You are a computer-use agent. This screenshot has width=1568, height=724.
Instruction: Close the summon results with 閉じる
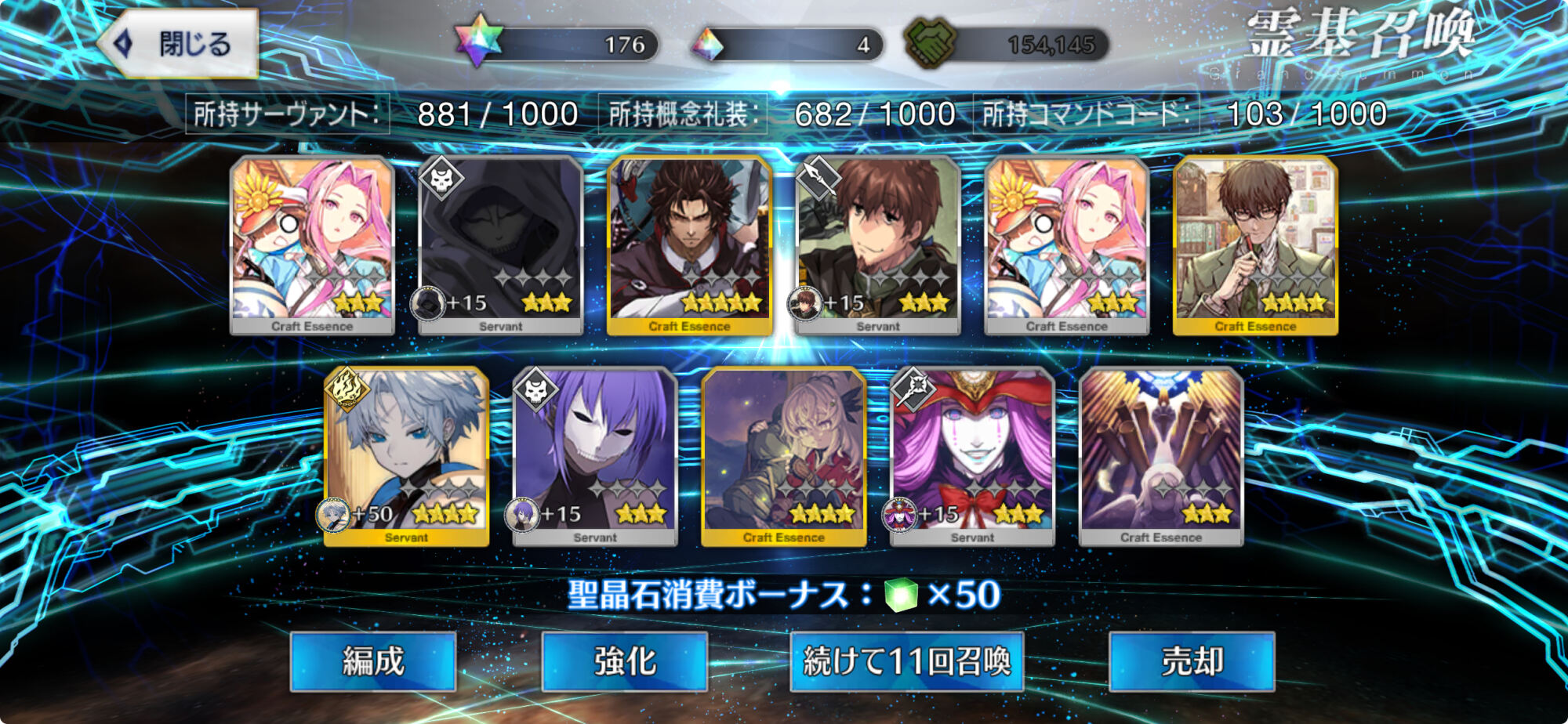[179, 44]
